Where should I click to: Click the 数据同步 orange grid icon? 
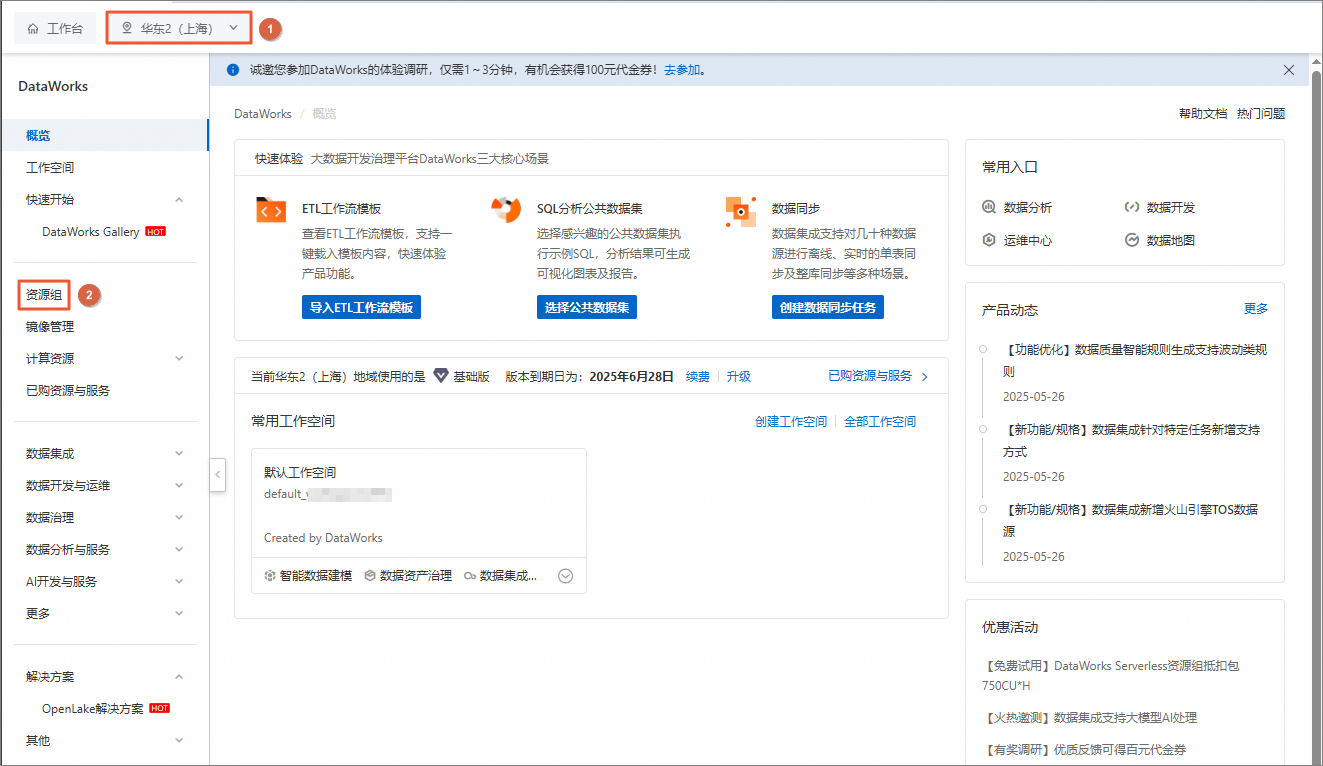(x=741, y=210)
